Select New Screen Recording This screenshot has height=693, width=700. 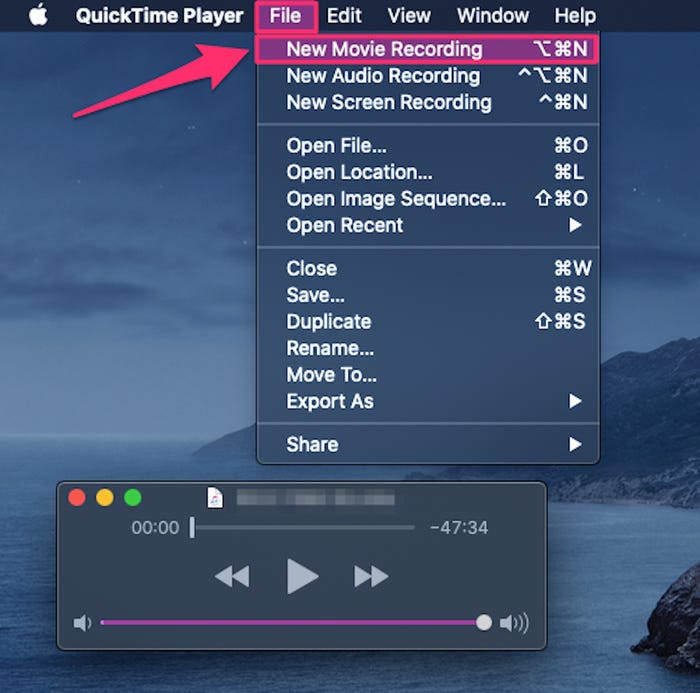[428, 102]
